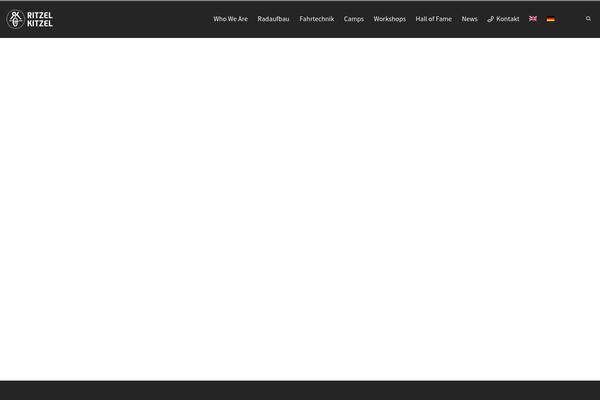Switch language to German via flag
Viewport: 600px width, 400px height.
550,19
